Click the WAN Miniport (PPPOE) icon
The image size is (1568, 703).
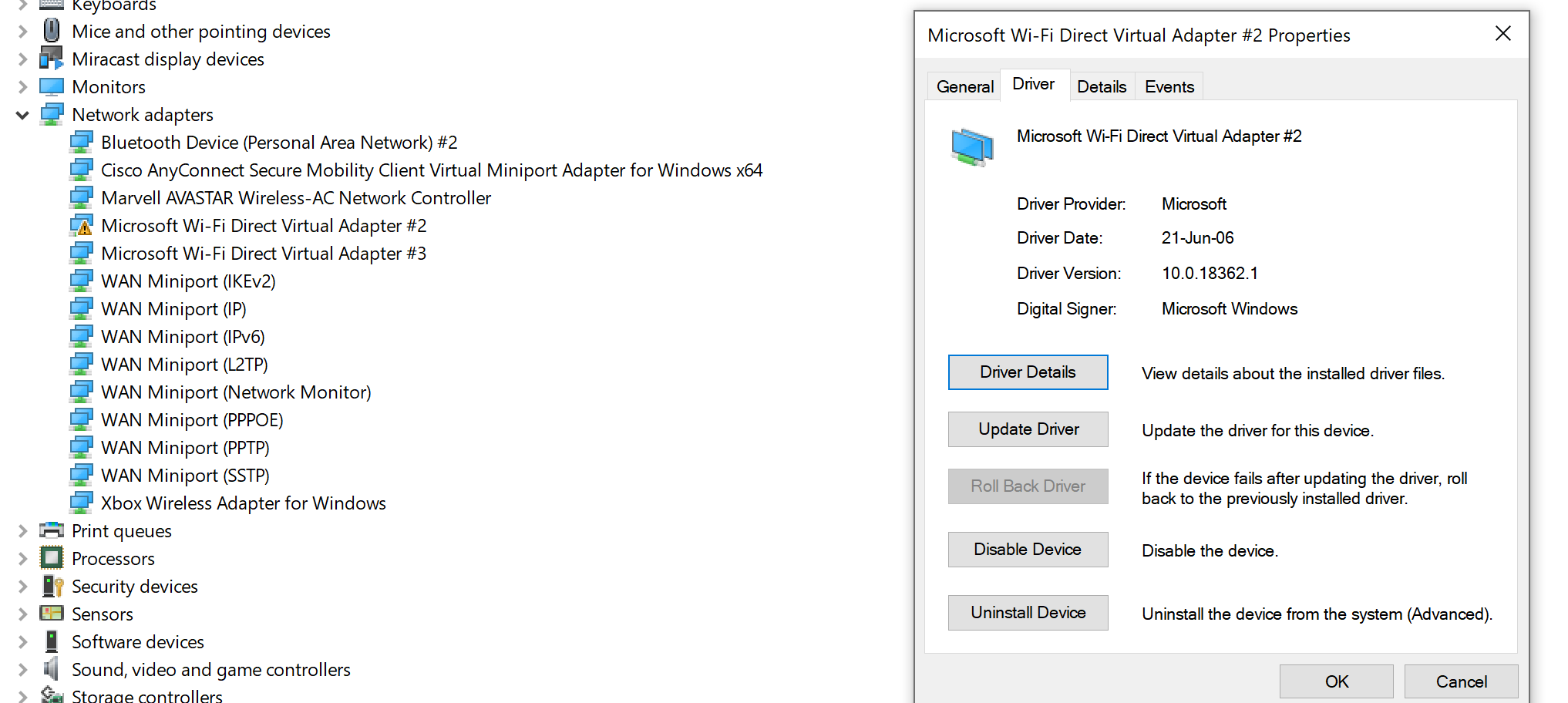pos(81,419)
